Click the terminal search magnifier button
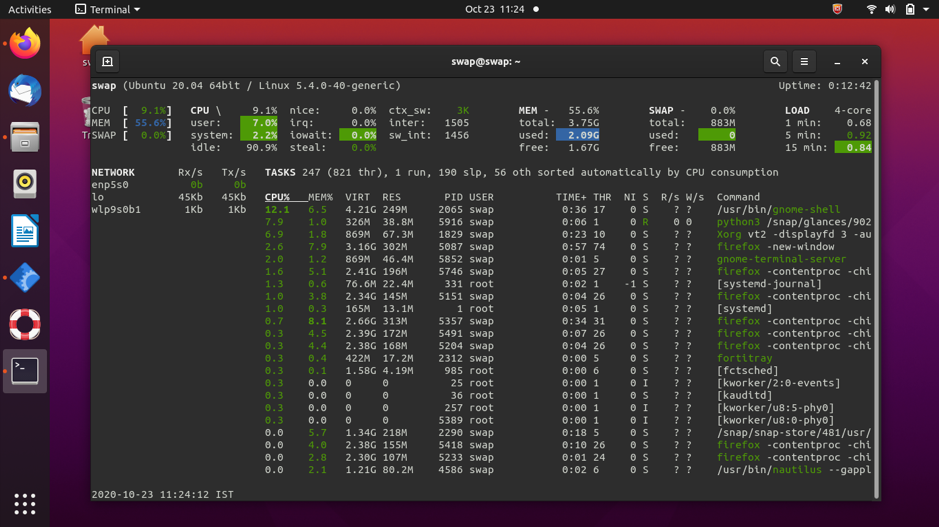The height and width of the screenshot is (527, 939). point(775,62)
